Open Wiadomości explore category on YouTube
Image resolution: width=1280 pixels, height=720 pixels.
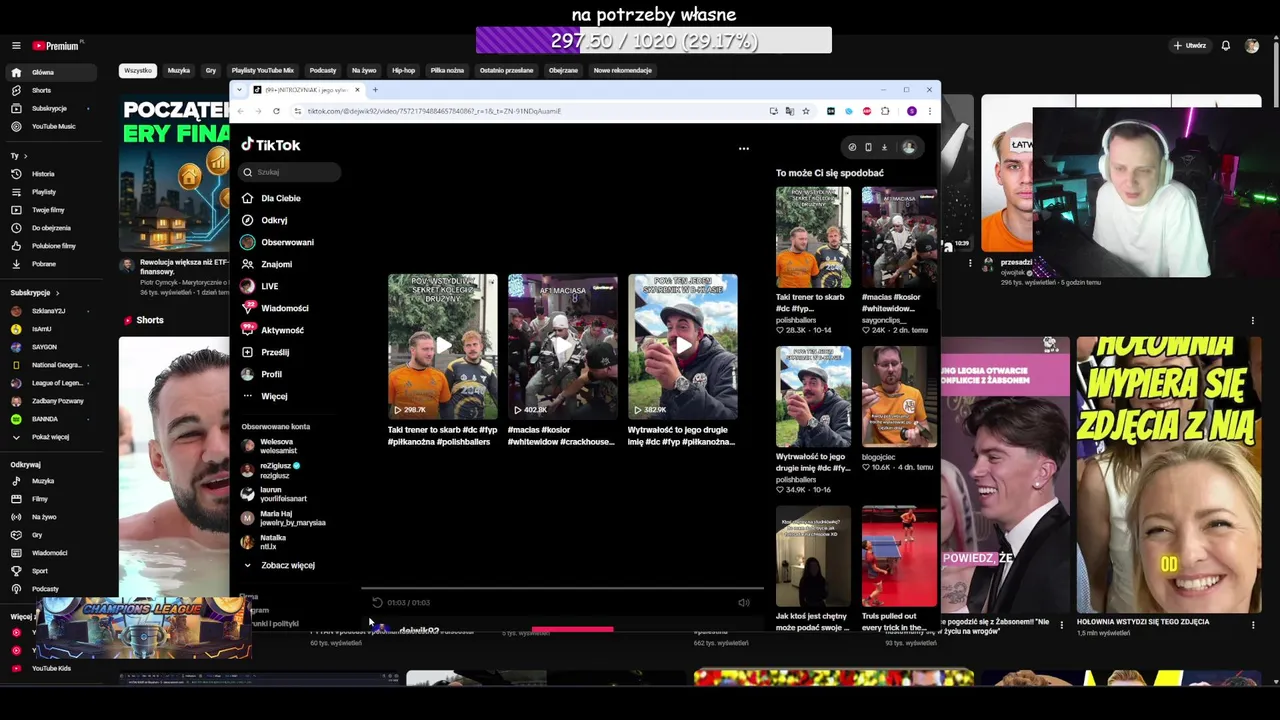(x=49, y=553)
